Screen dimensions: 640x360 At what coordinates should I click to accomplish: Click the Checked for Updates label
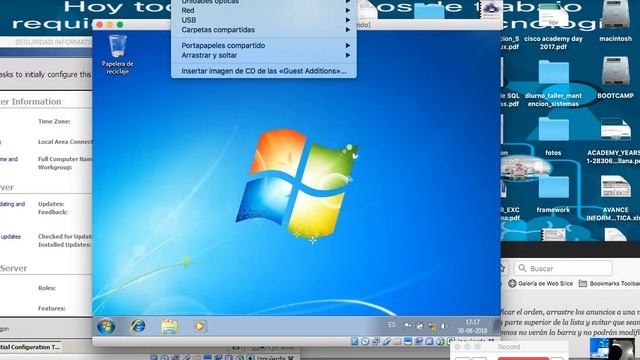[65, 236]
